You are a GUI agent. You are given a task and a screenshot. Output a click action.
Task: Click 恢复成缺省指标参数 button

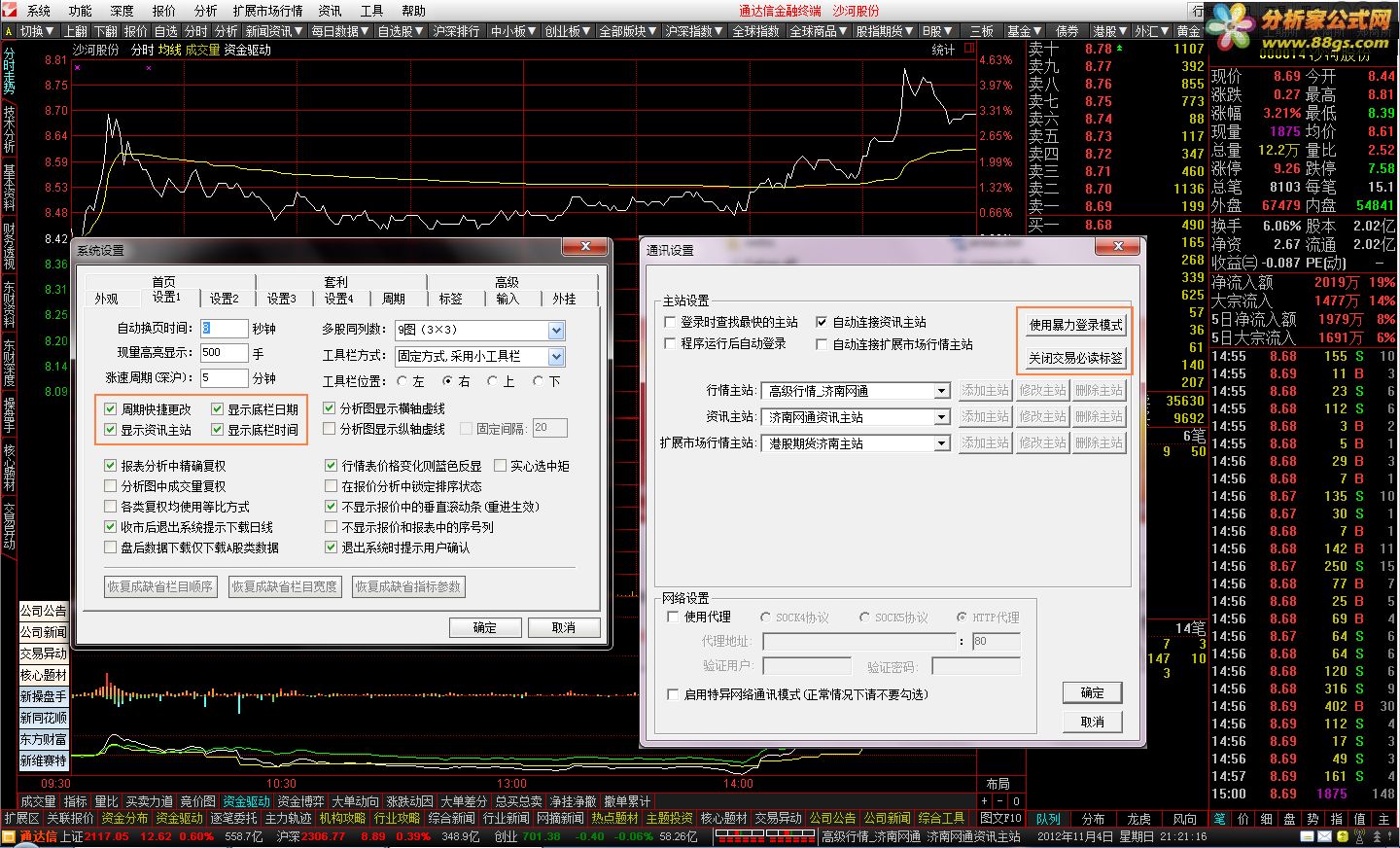click(x=408, y=586)
